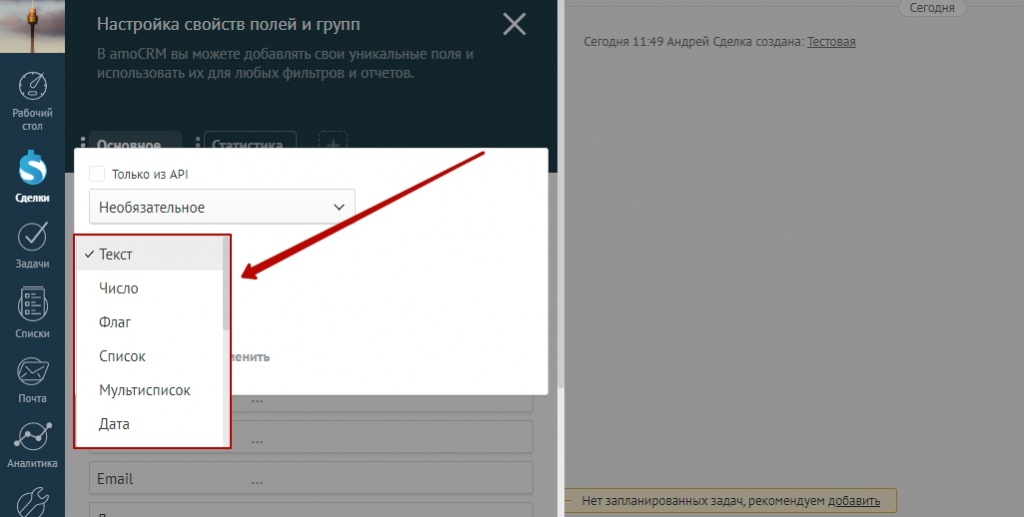
Task: Expand the Необязательное dropdown
Action: click(222, 207)
